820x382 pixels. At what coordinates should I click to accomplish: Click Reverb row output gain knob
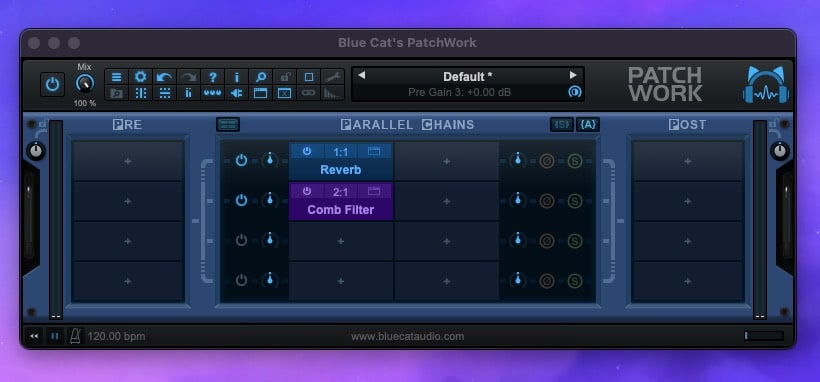pos(518,160)
